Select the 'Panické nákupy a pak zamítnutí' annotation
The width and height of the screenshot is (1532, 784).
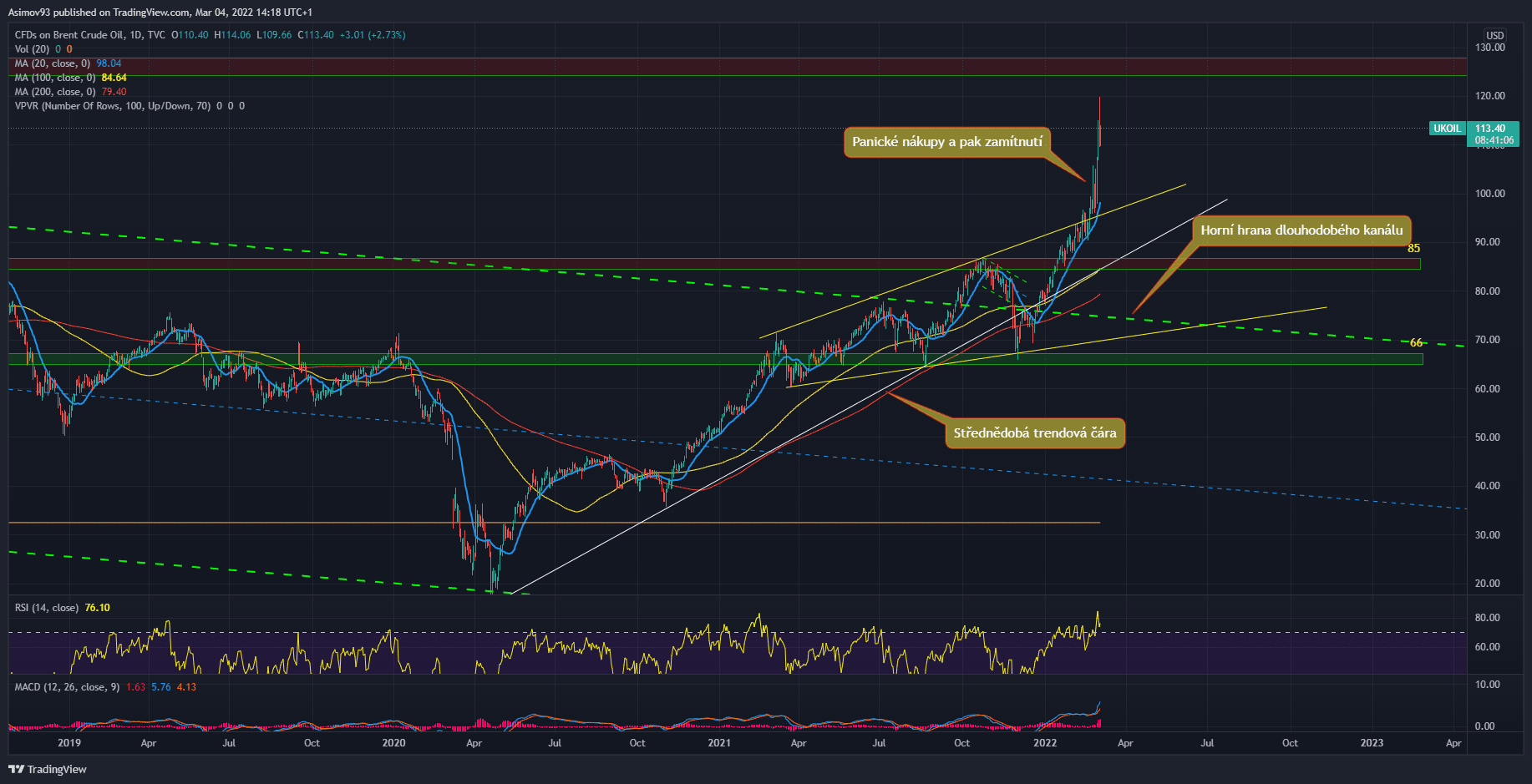(946, 142)
